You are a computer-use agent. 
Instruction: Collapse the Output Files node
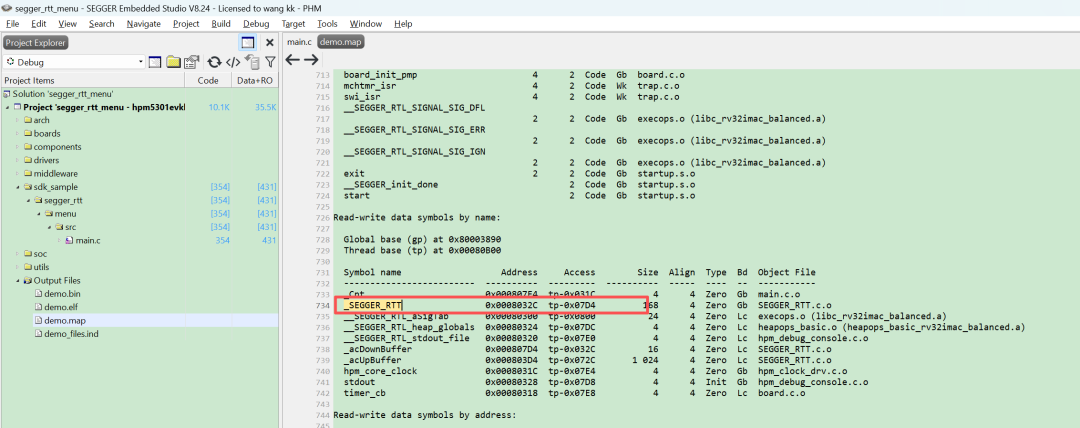tap(18, 280)
